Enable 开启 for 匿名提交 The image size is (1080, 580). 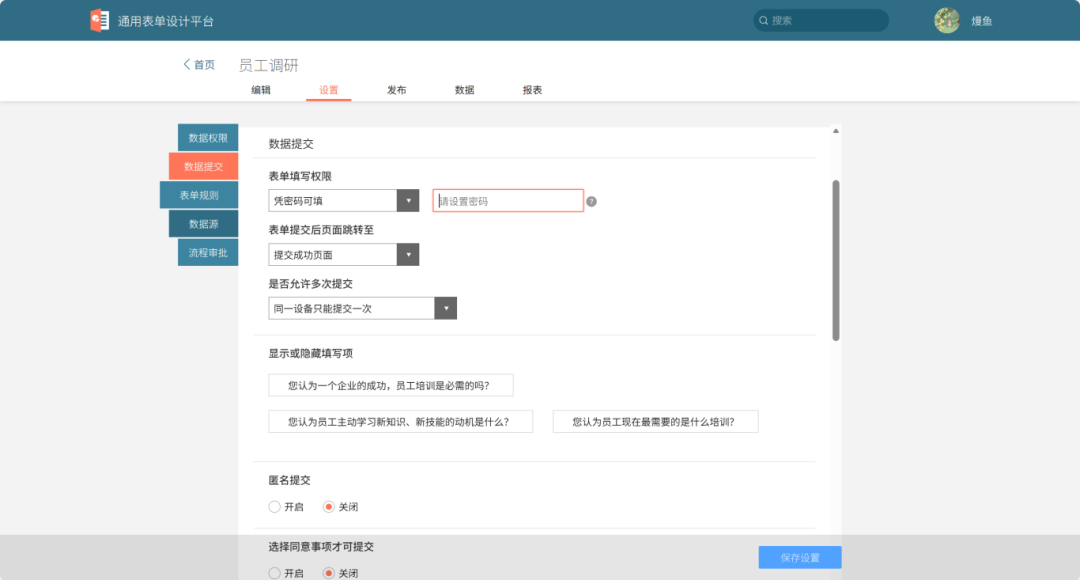pos(274,507)
